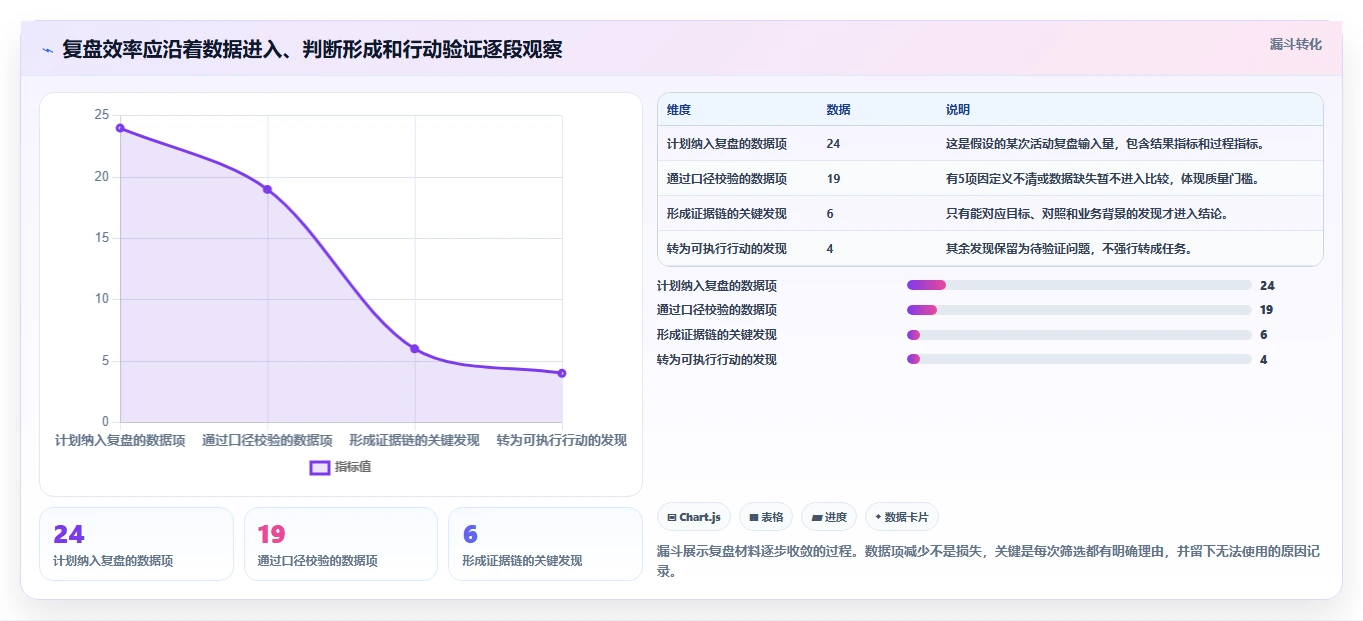Click x-axis label 转为可执行行动的发现
This screenshot has width=1363, height=621.
click(x=562, y=440)
